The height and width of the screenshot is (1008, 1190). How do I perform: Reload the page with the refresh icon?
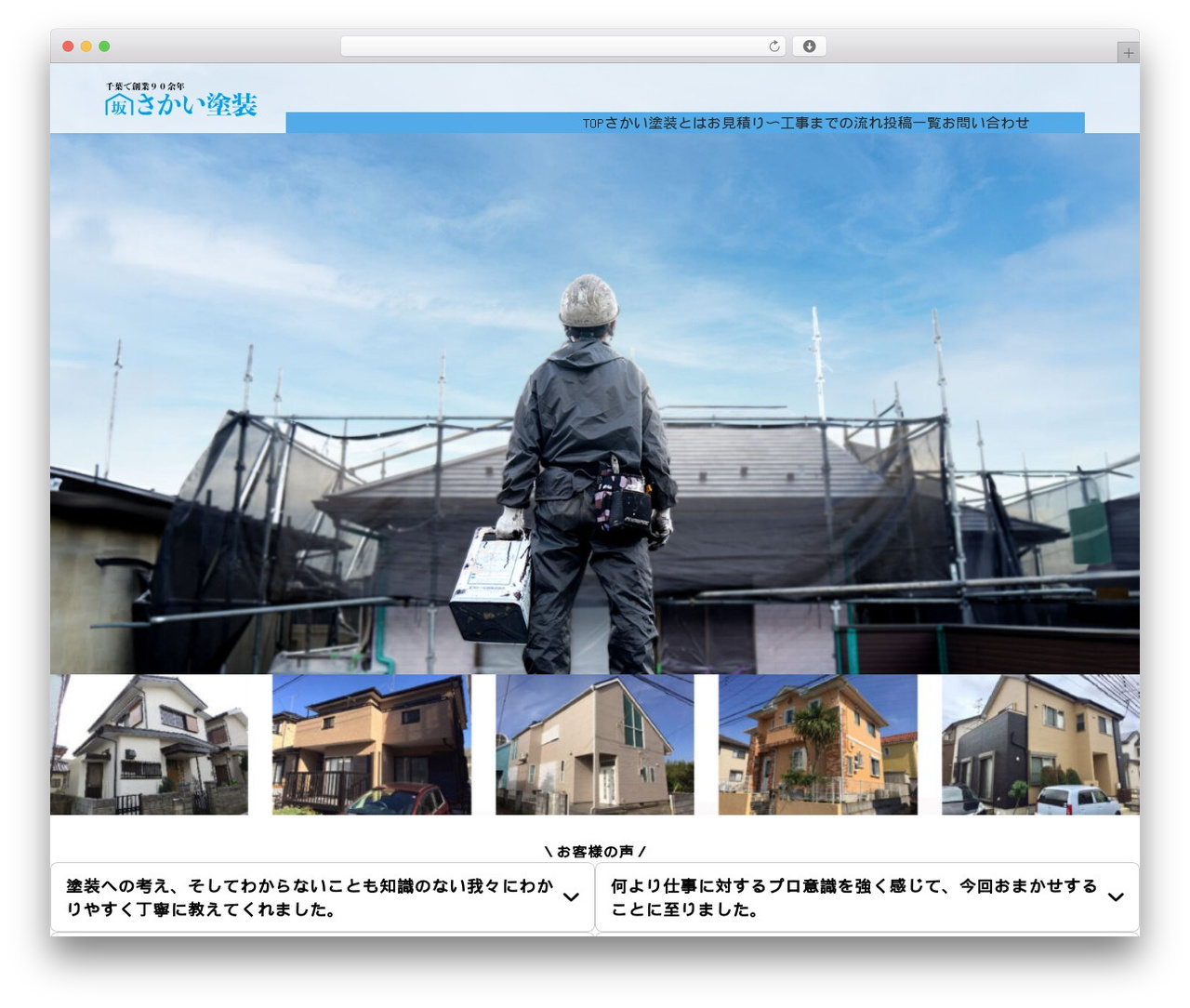(x=773, y=46)
